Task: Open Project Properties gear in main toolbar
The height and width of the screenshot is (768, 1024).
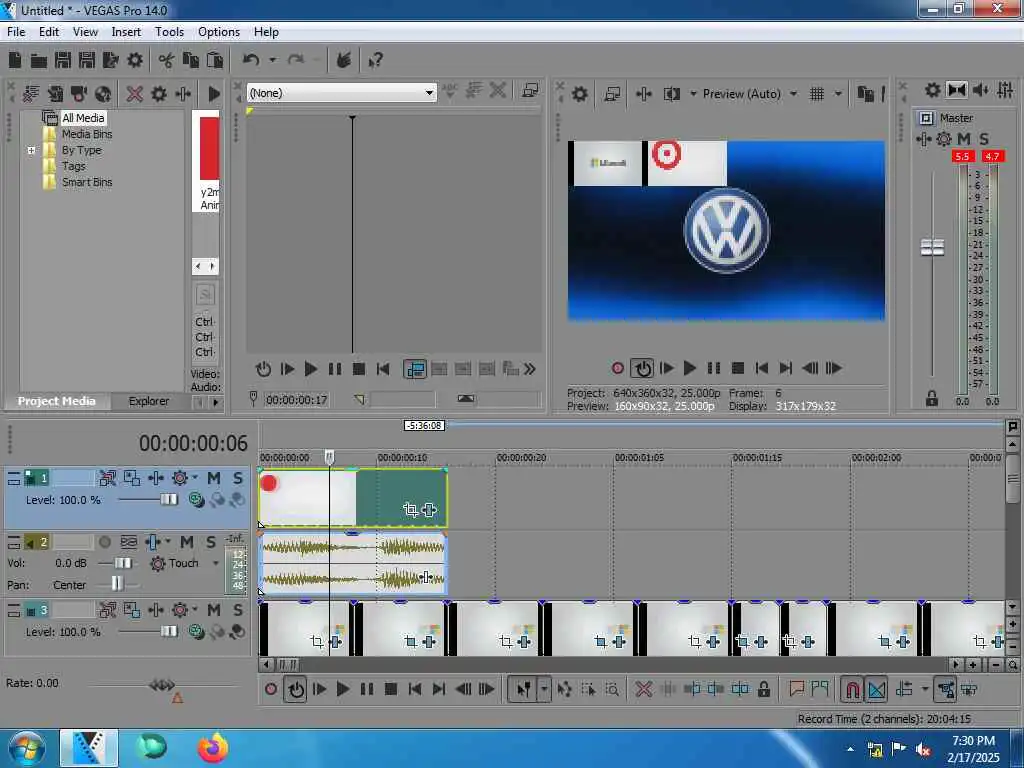Action: click(x=135, y=60)
